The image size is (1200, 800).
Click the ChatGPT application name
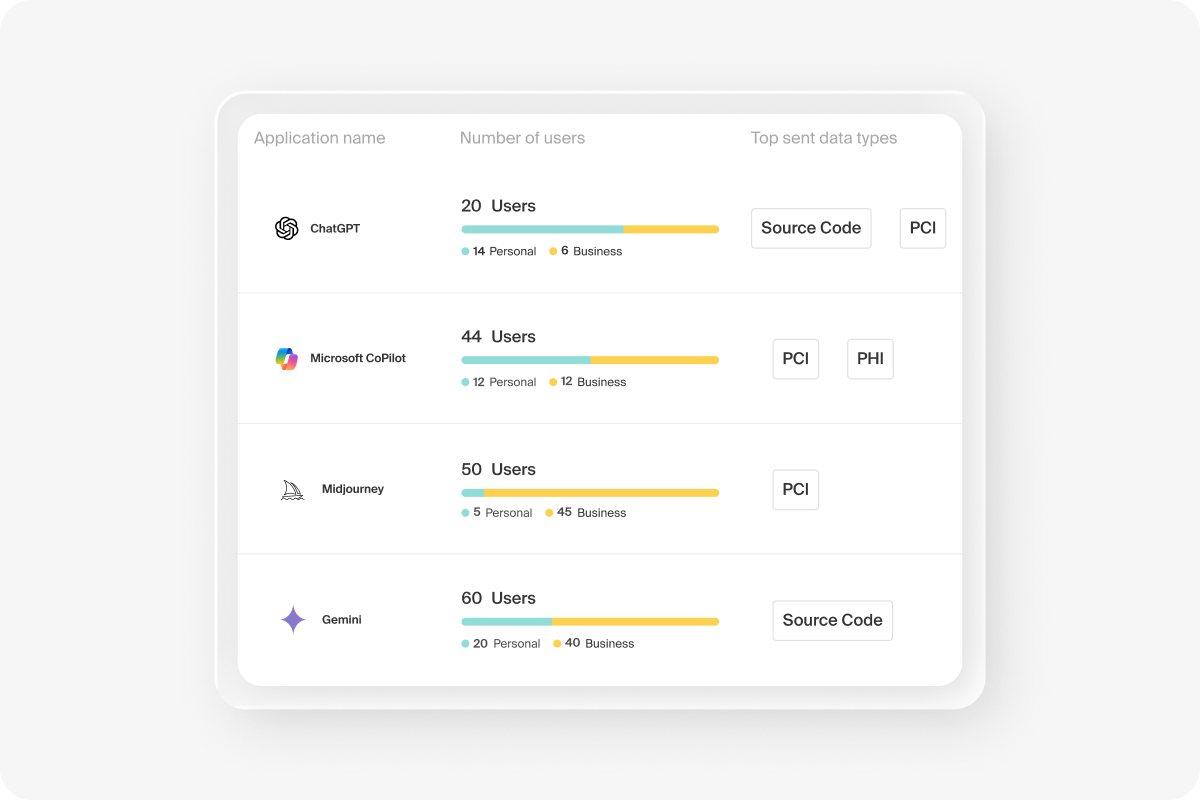point(335,228)
